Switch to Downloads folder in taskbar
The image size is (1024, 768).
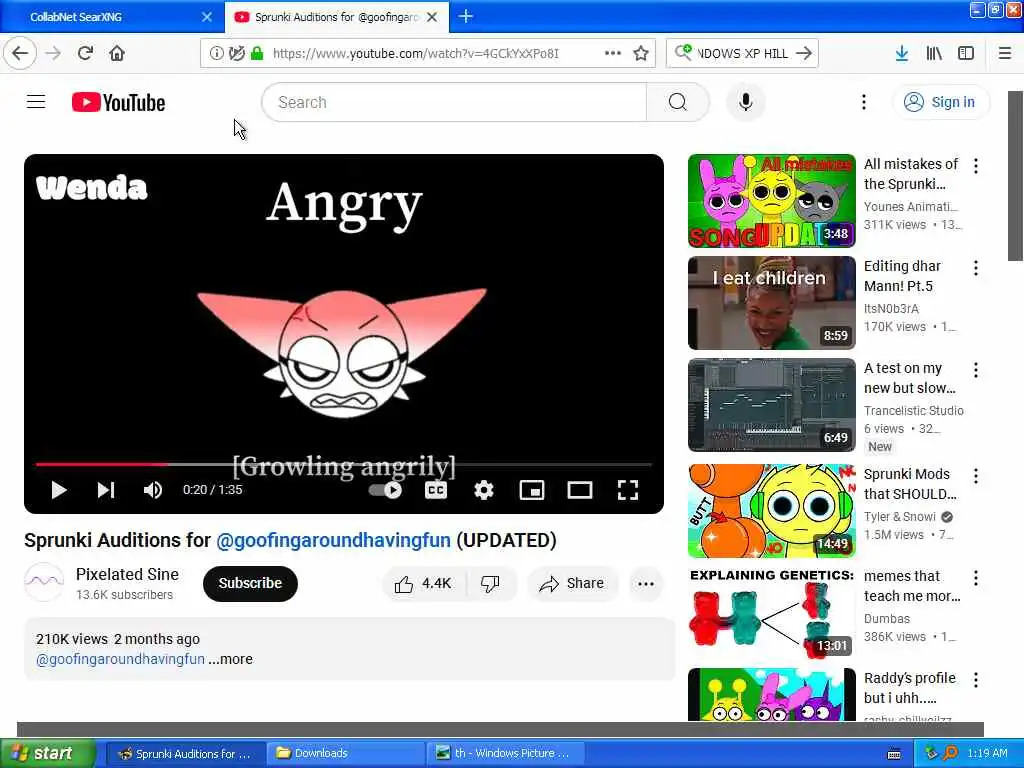[344, 753]
